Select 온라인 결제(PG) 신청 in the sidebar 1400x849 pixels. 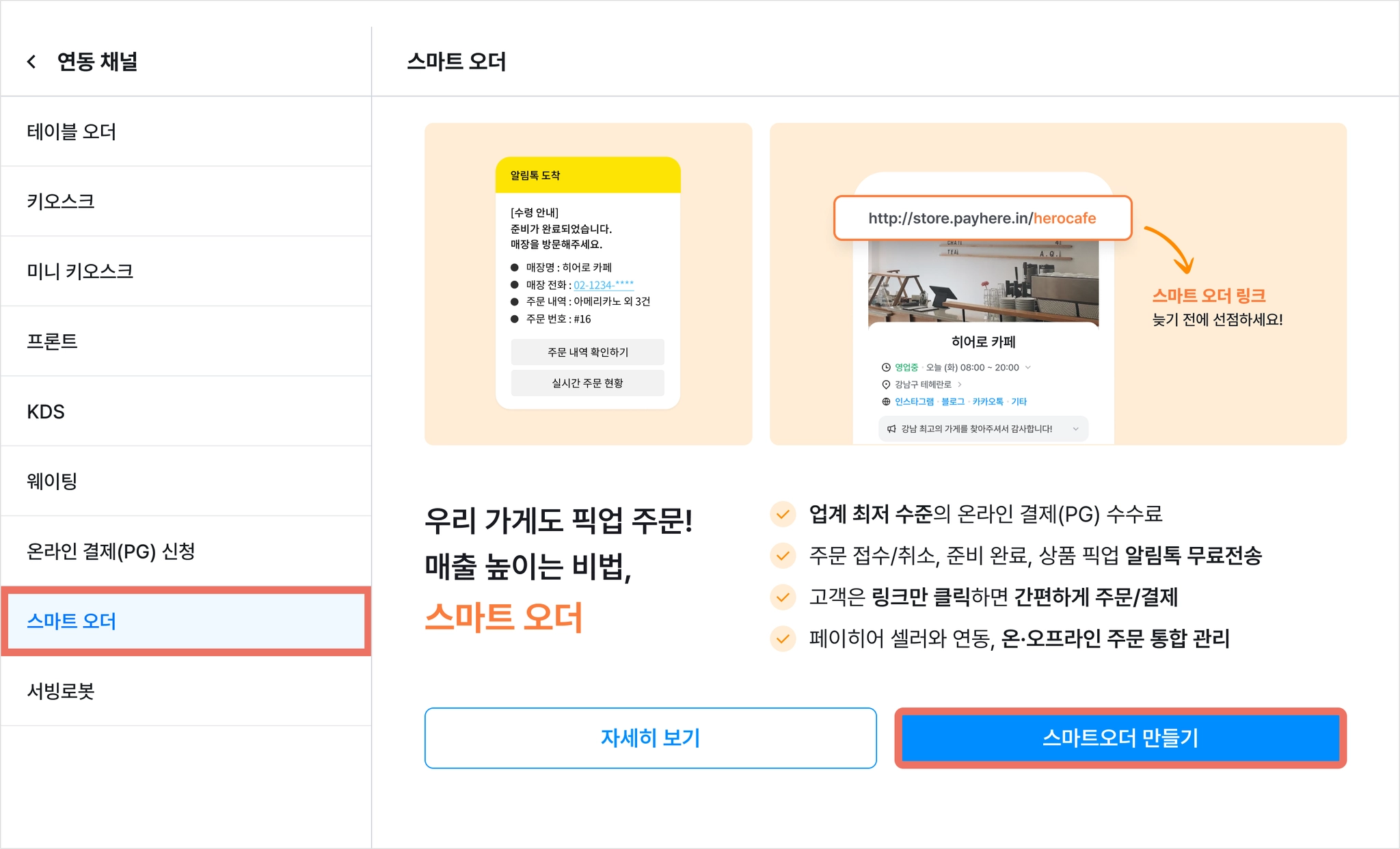tap(186, 551)
